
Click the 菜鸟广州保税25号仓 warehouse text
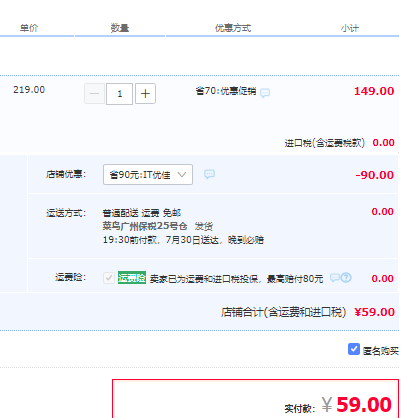click(x=145, y=226)
